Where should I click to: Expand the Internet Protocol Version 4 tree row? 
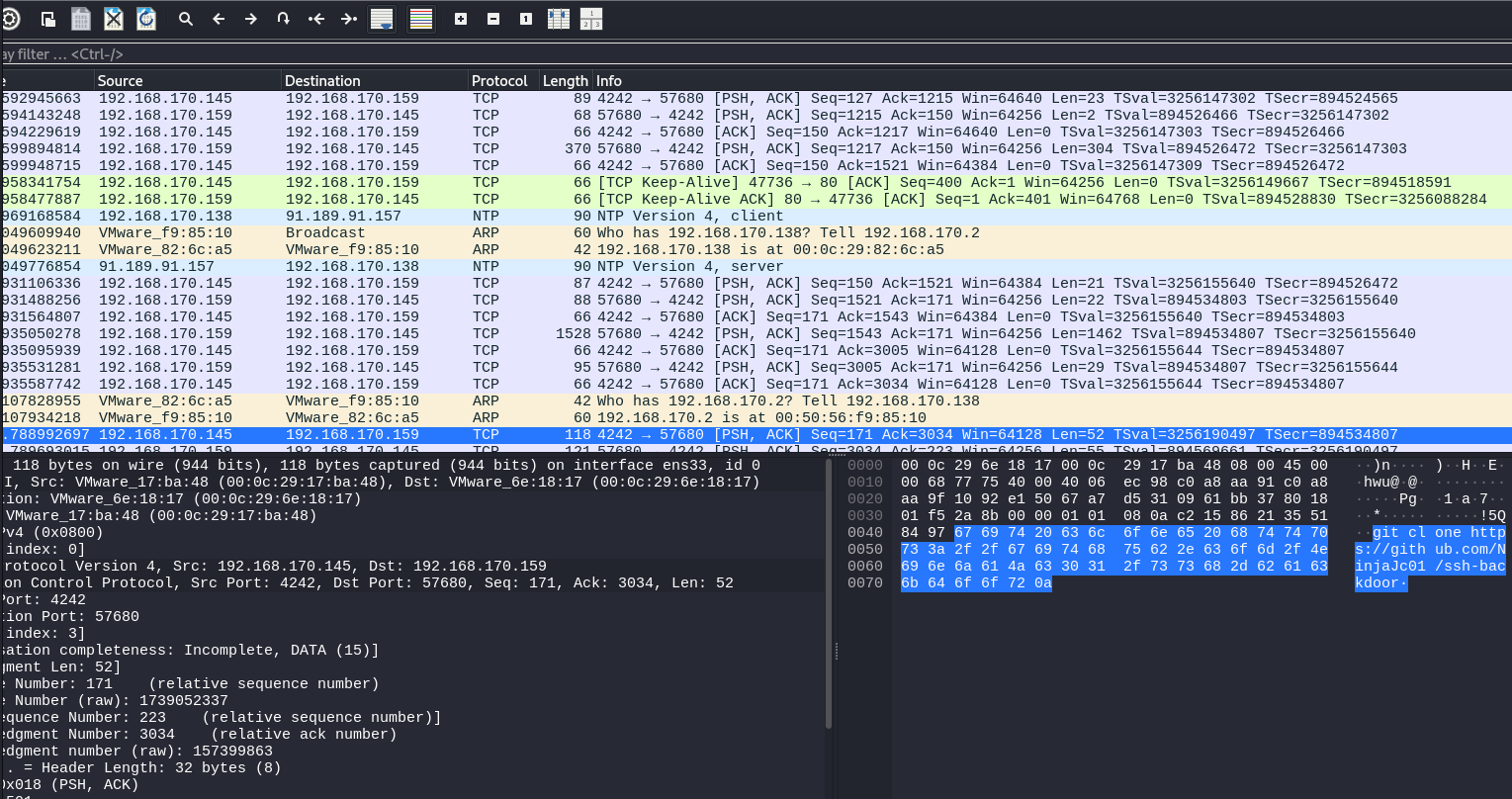coord(297,567)
